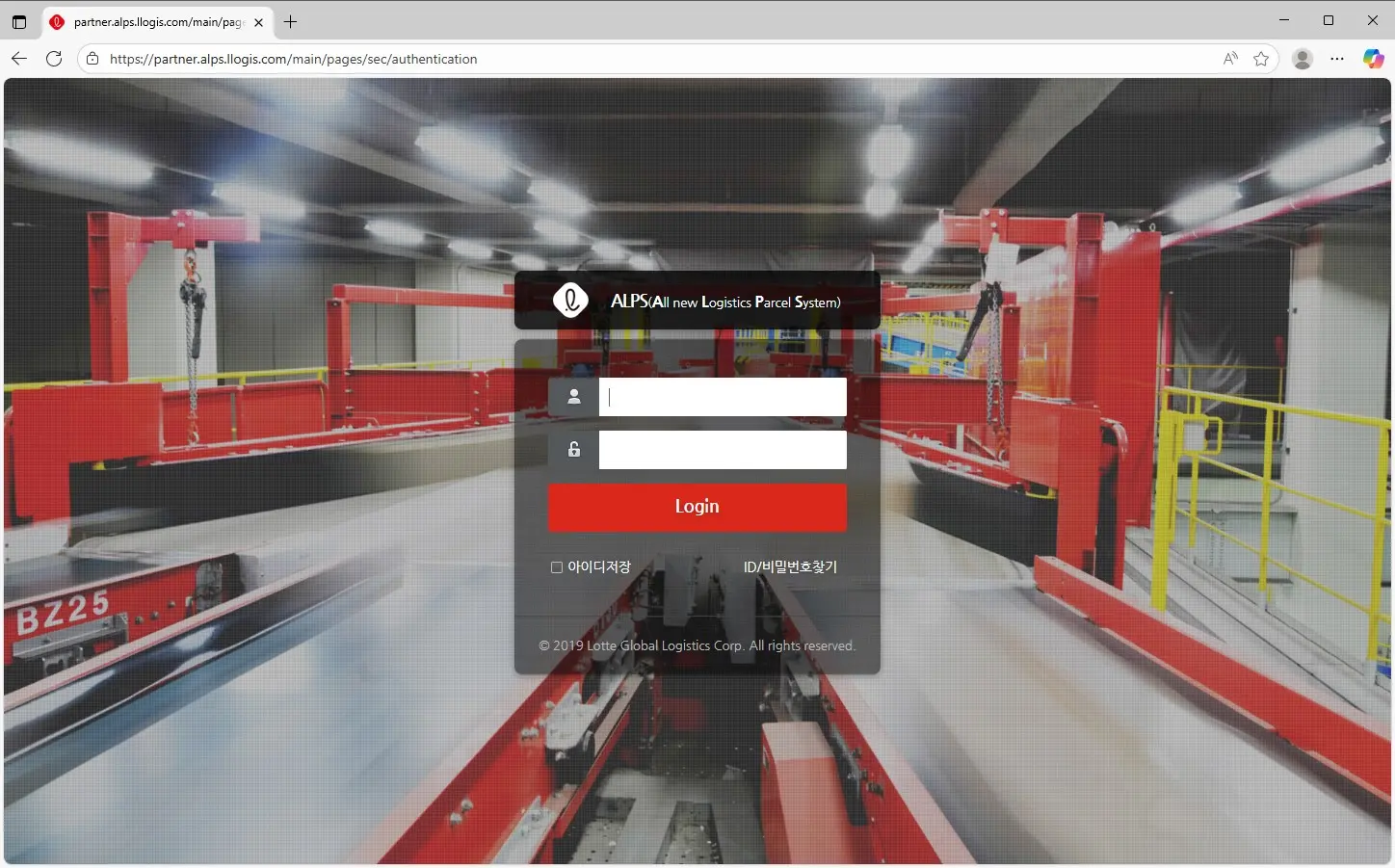
Task: Open the ID/비밀번호찾기 link
Action: (x=790, y=567)
